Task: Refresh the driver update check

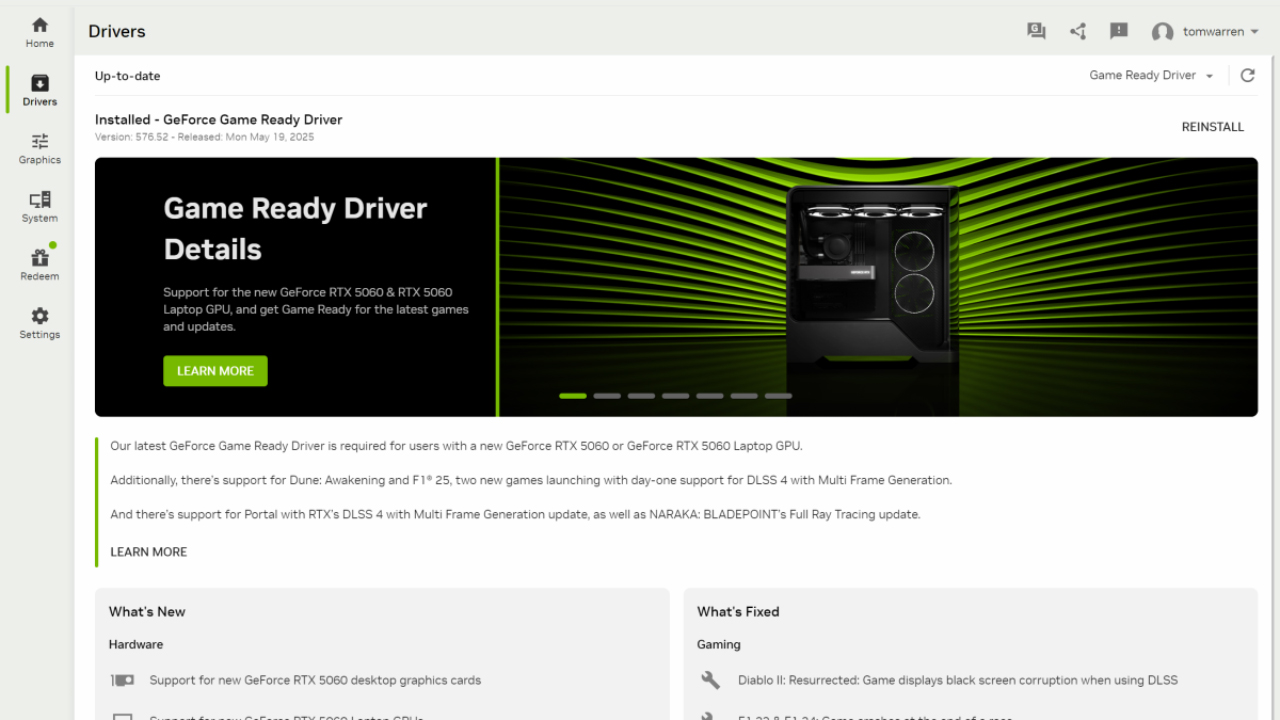Action: (x=1247, y=75)
